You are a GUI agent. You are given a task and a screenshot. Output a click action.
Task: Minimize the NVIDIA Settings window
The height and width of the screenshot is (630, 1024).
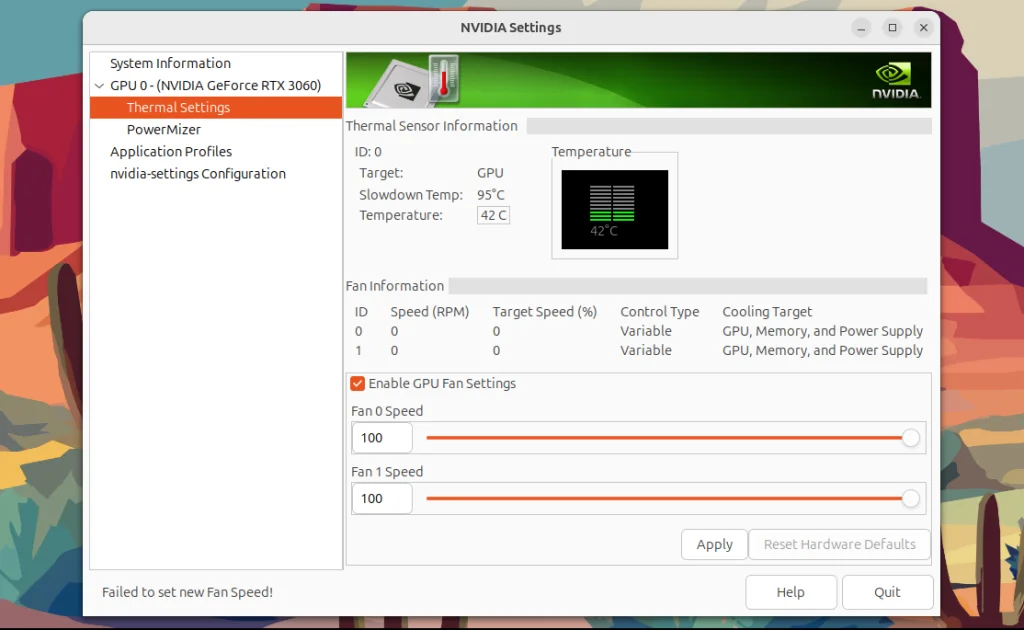[x=861, y=28]
